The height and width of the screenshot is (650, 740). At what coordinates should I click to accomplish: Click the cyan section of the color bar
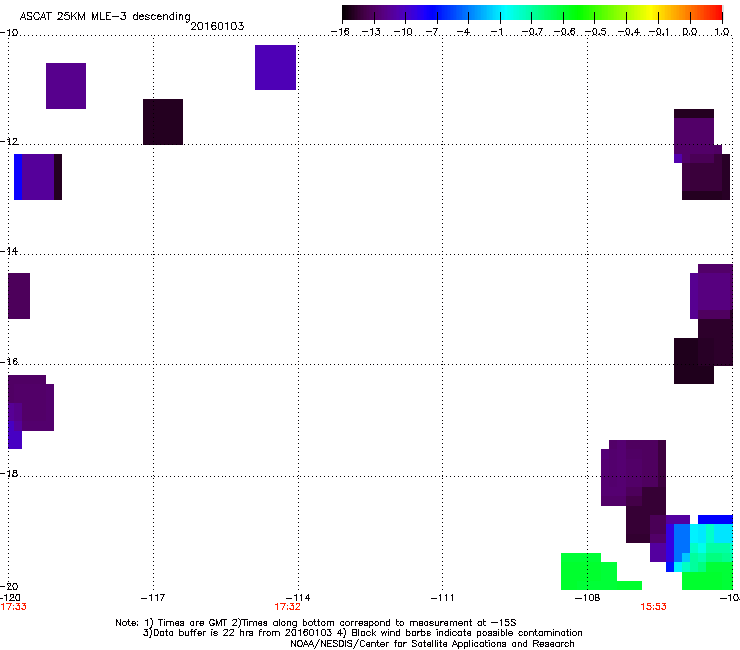[x=507, y=13]
